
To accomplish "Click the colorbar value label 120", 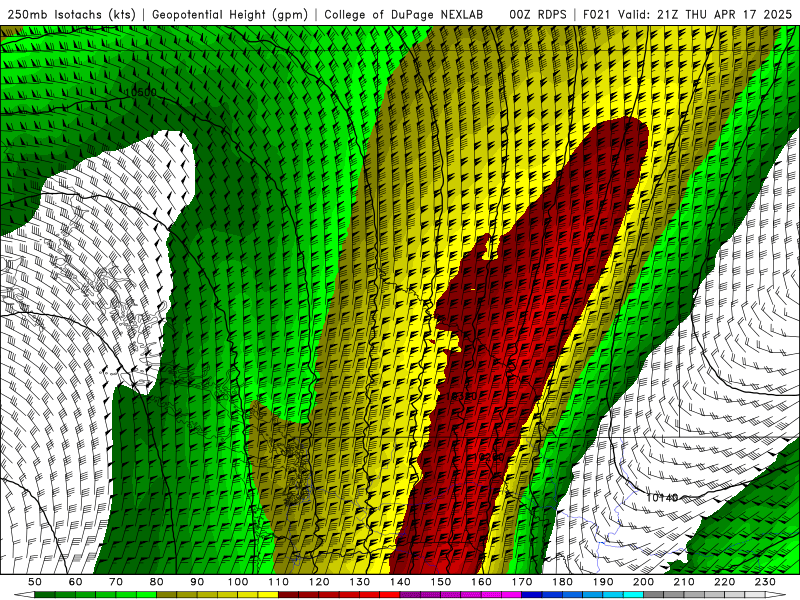I will [319, 582].
